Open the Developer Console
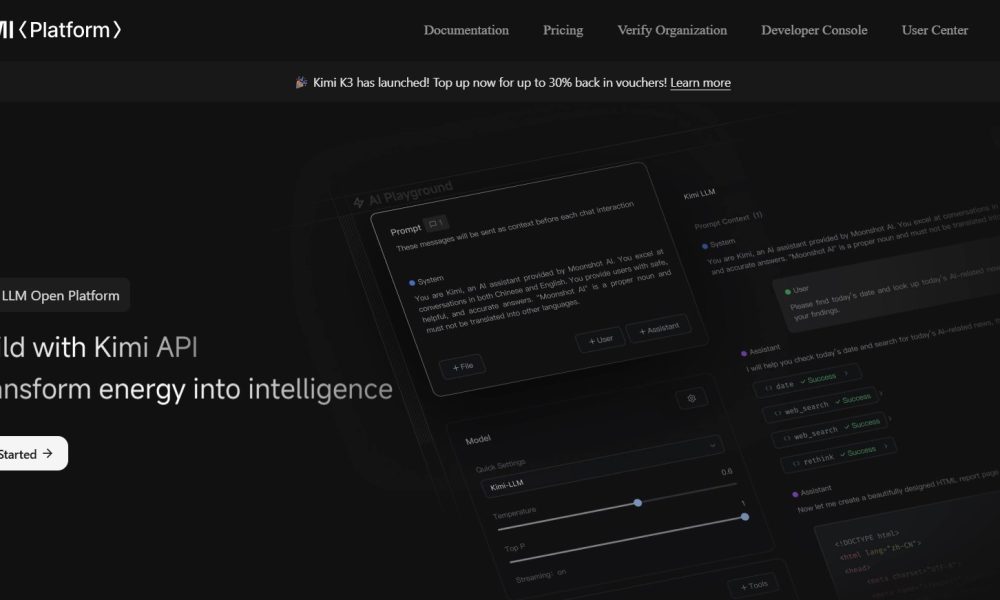Viewport: 1000px width, 600px height. [814, 30]
